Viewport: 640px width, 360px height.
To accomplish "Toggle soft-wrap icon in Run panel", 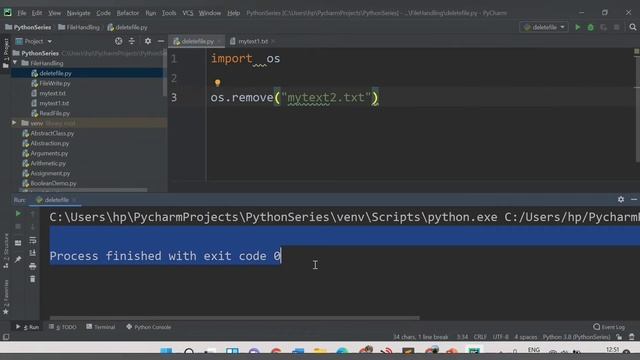I will [x=33, y=240].
